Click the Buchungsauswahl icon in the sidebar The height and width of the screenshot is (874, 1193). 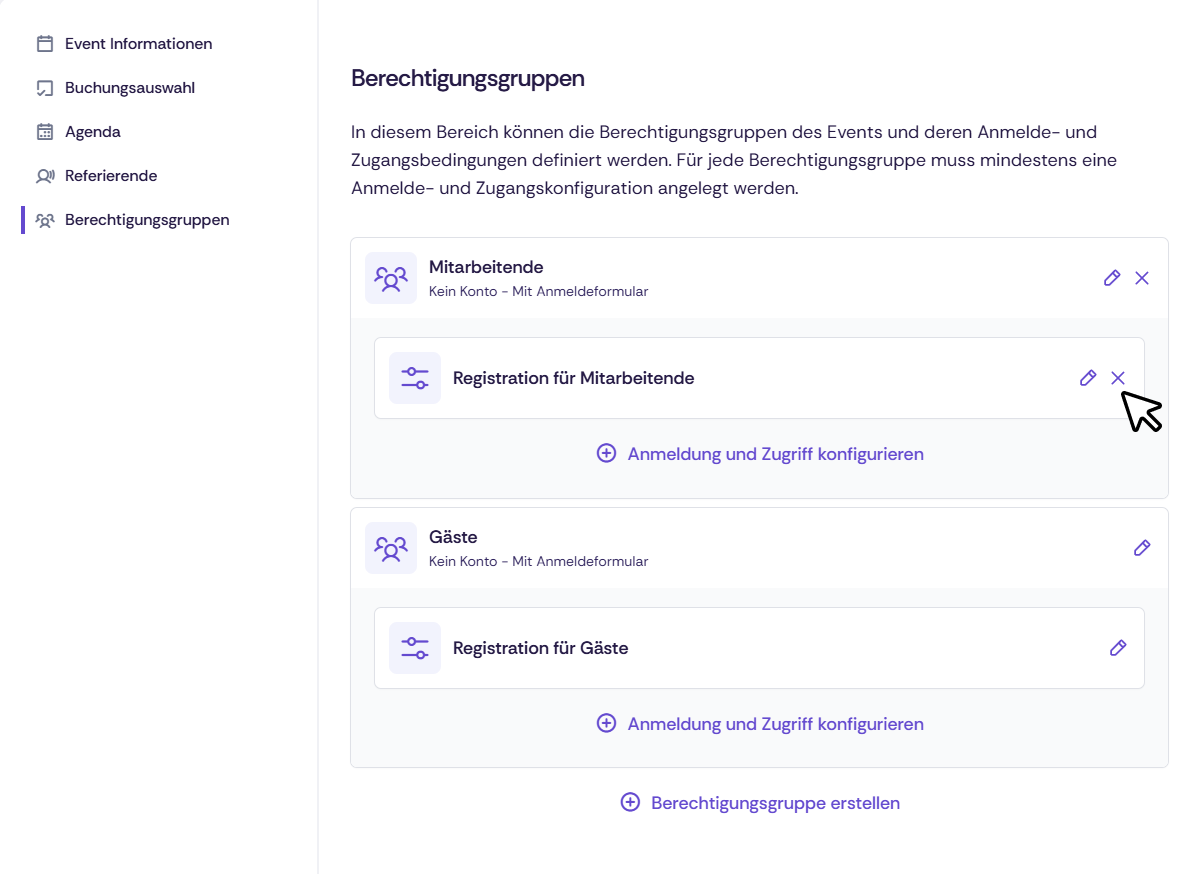(44, 87)
